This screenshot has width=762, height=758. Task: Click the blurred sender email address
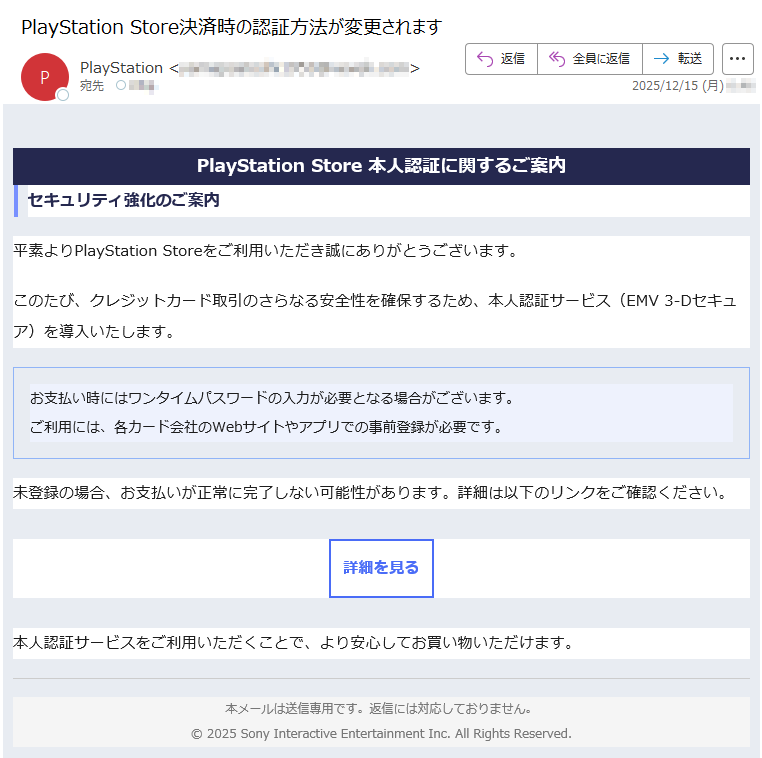[x=294, y=68]
